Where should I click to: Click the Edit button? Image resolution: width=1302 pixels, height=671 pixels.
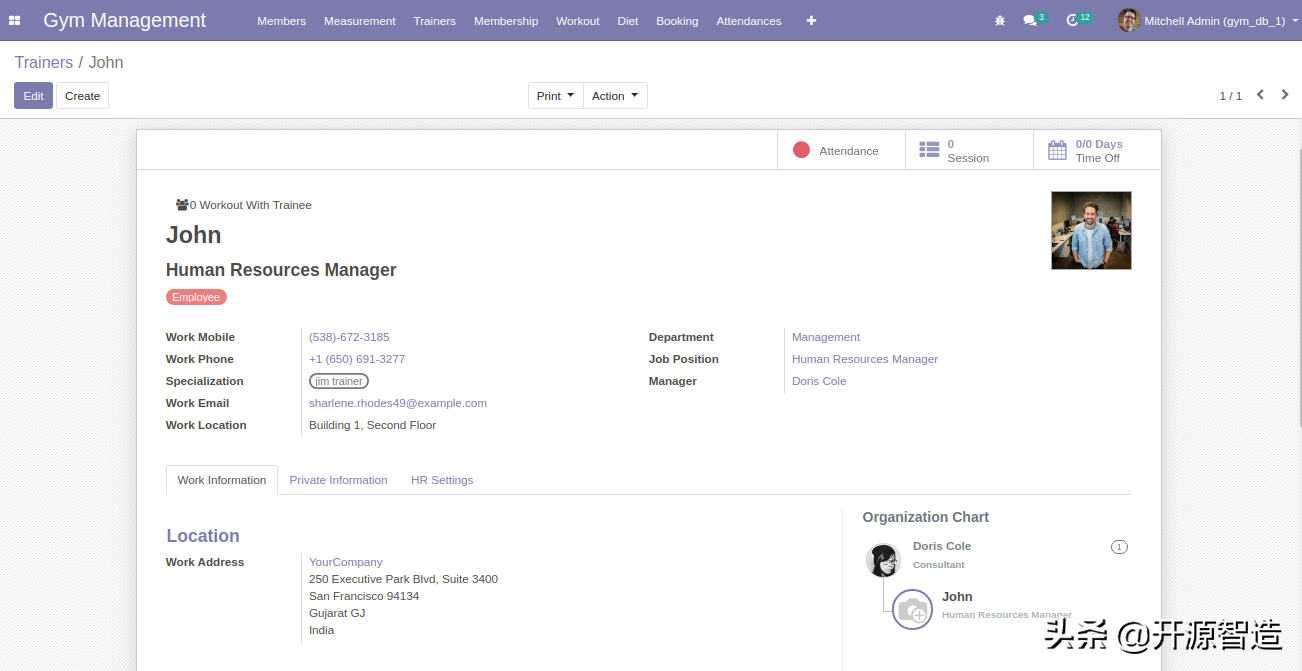(x=33, y=96)
